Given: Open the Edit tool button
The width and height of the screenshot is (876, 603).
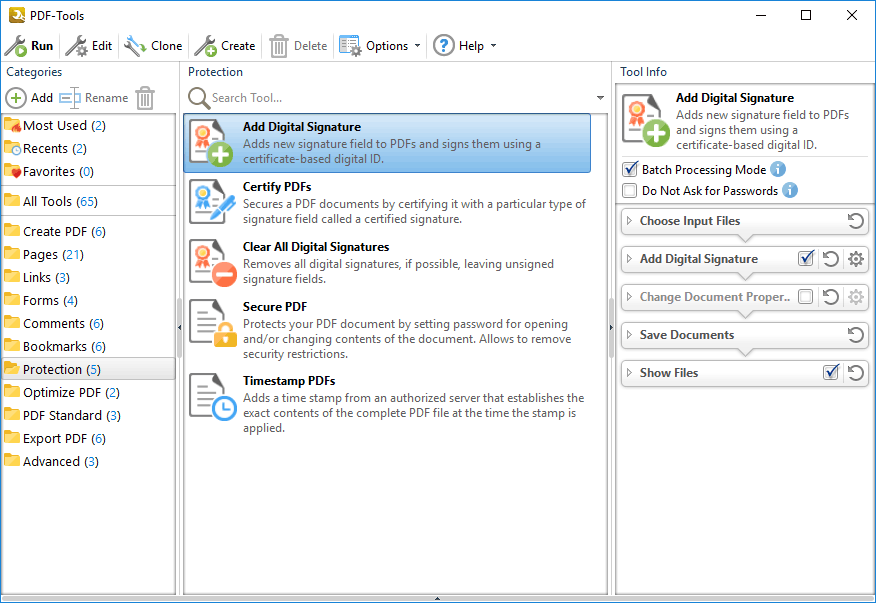Looking at the screenshot, I should (x=89, y=46).
